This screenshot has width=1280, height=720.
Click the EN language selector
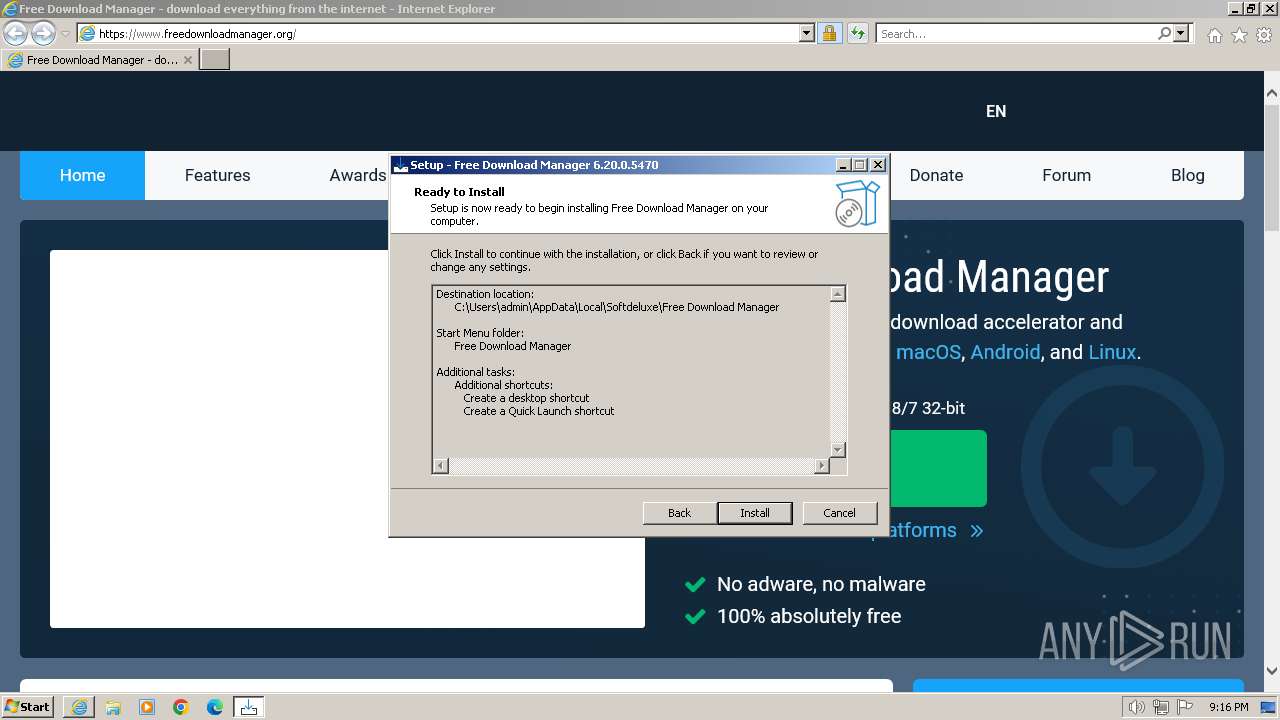[x=996, y=111]
